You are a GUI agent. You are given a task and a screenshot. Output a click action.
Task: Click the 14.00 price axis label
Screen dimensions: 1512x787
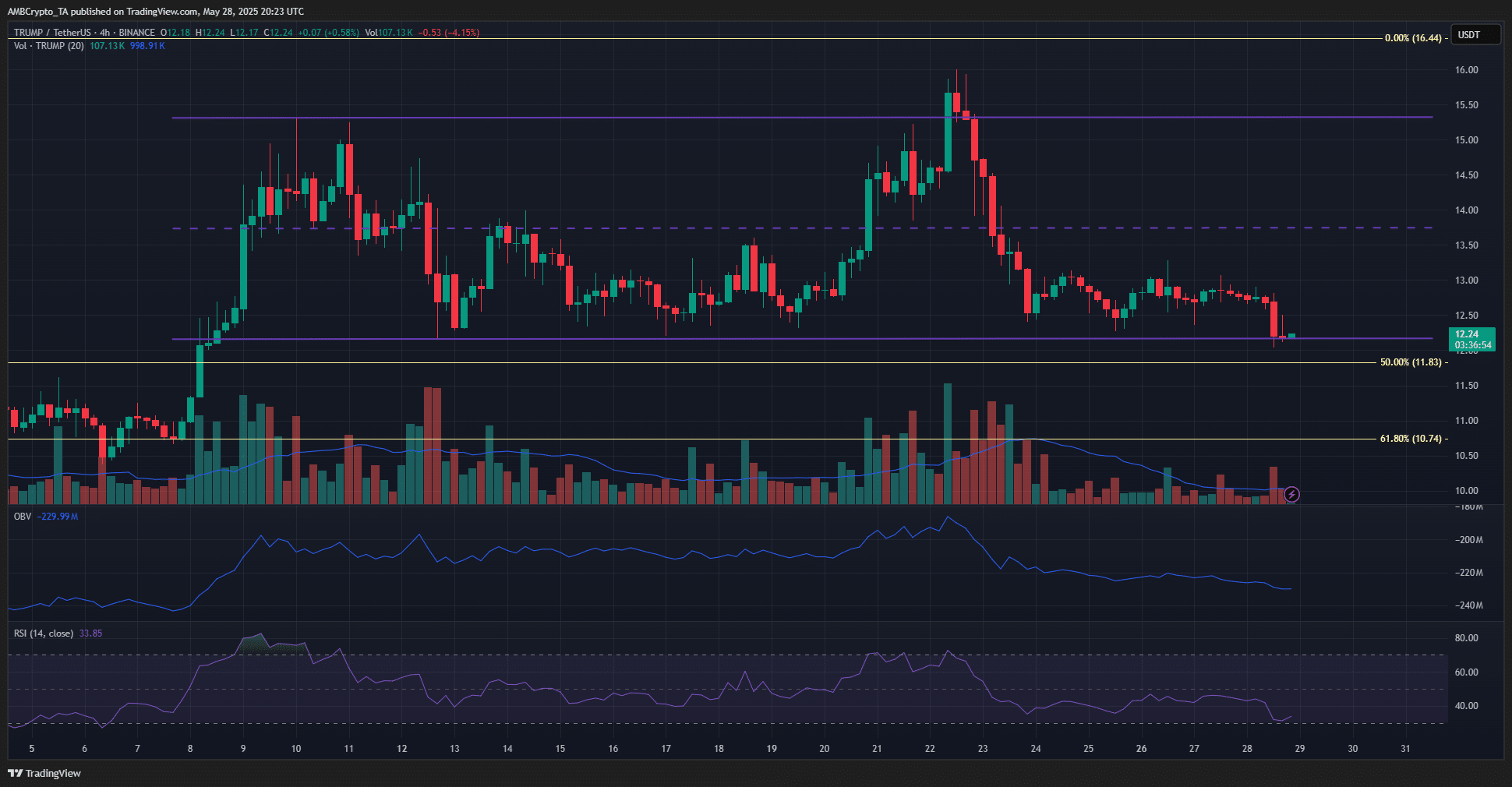click(x=1467, y=210)
